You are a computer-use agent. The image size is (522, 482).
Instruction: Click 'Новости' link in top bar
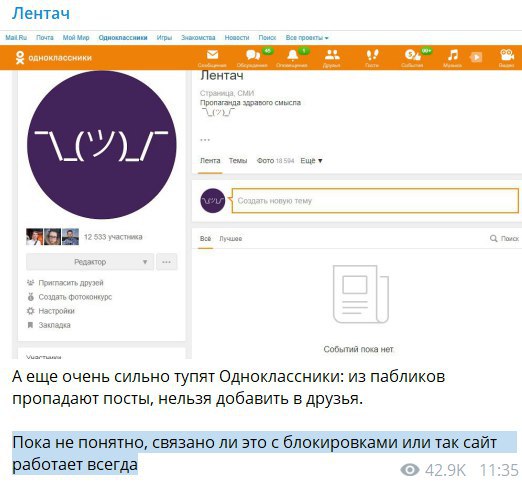coord(237,38)
